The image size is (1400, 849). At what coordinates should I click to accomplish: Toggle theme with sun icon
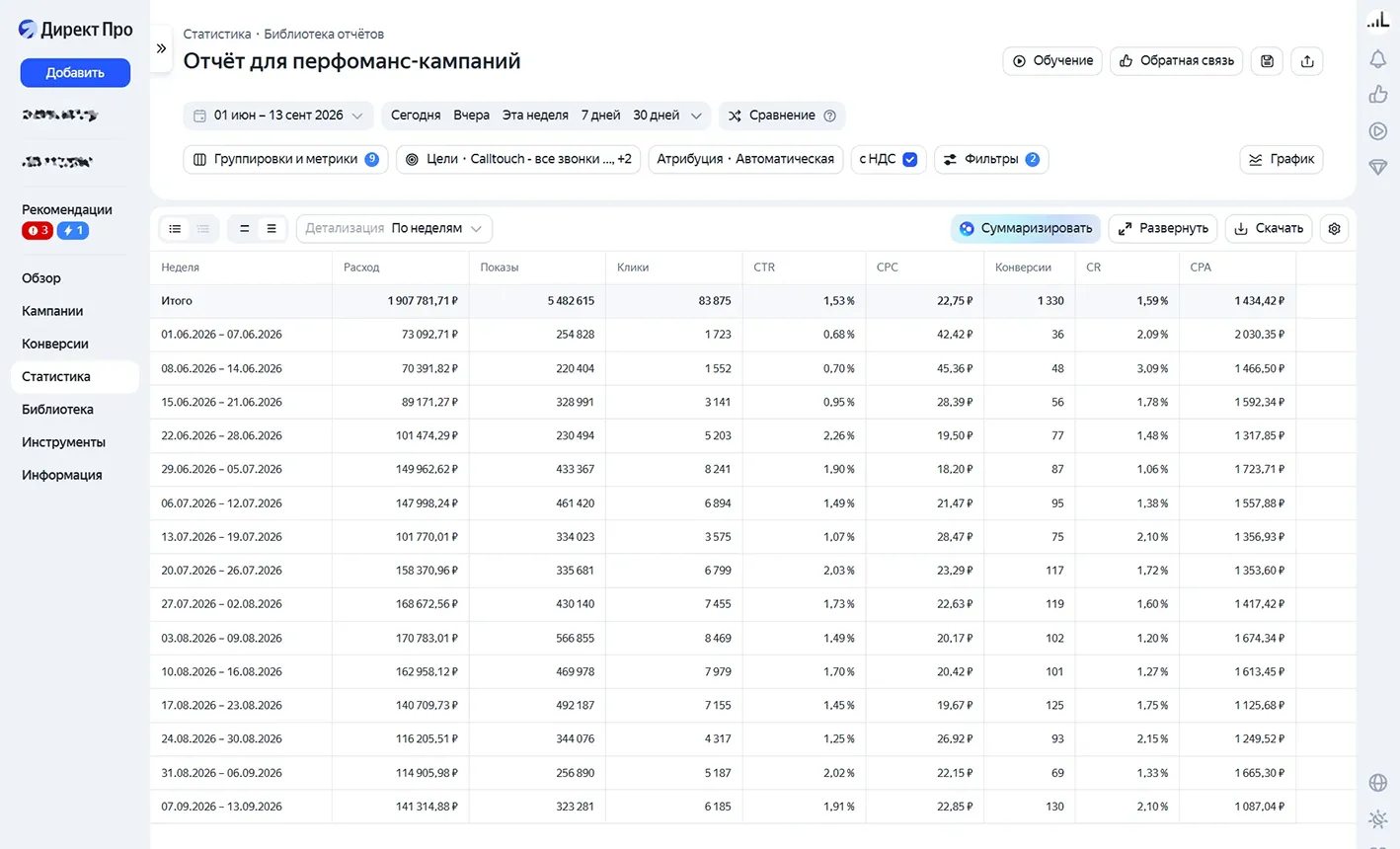[1378, 819]
